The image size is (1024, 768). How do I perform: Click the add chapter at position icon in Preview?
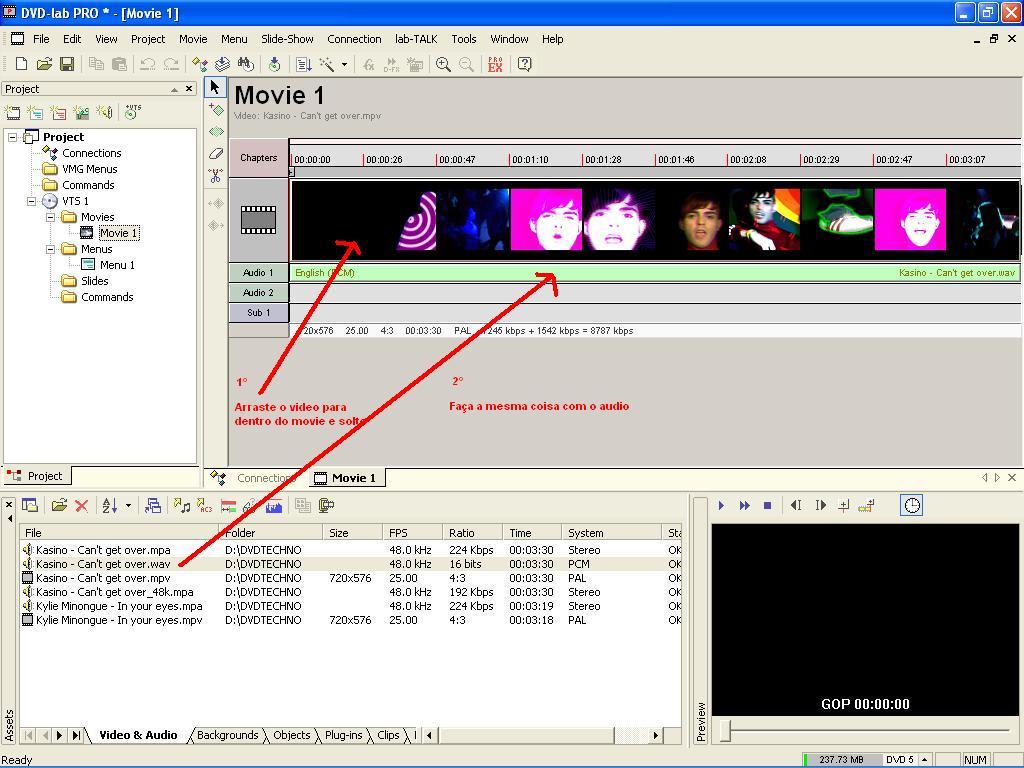(844, 505)
